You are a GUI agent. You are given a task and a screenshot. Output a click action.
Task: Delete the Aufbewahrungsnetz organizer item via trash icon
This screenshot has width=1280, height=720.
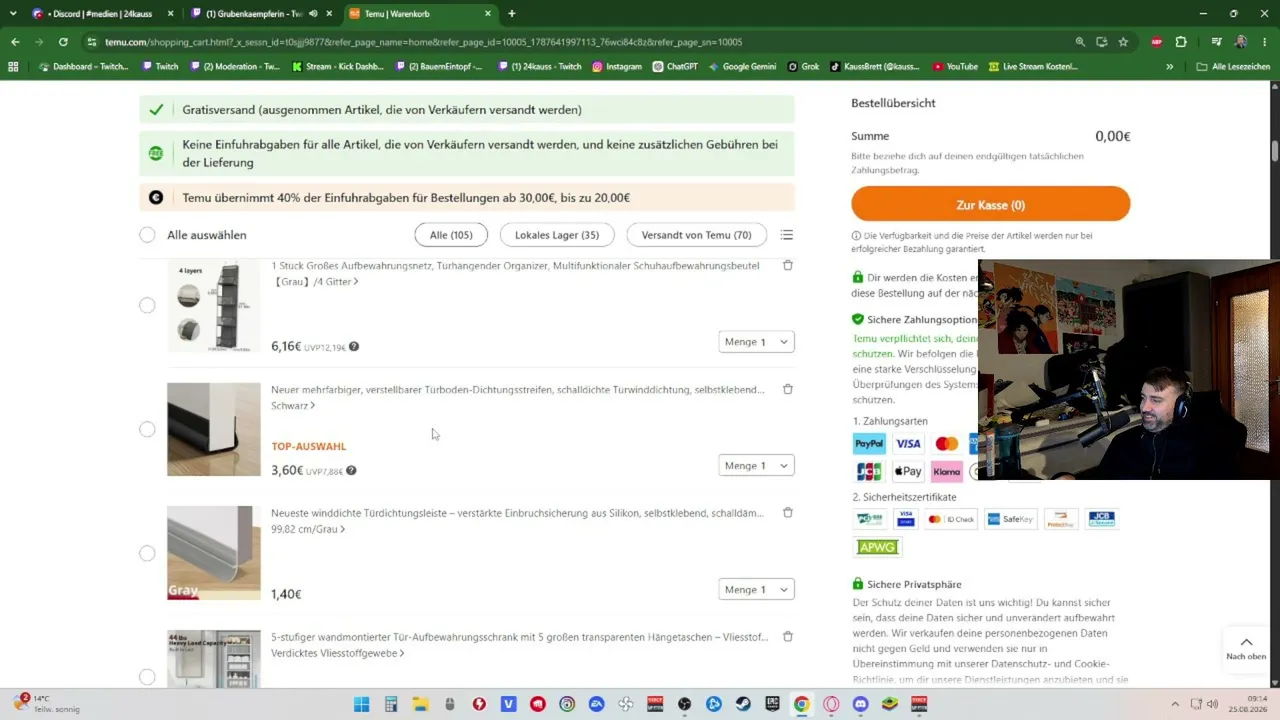click(x=788, y=266)
